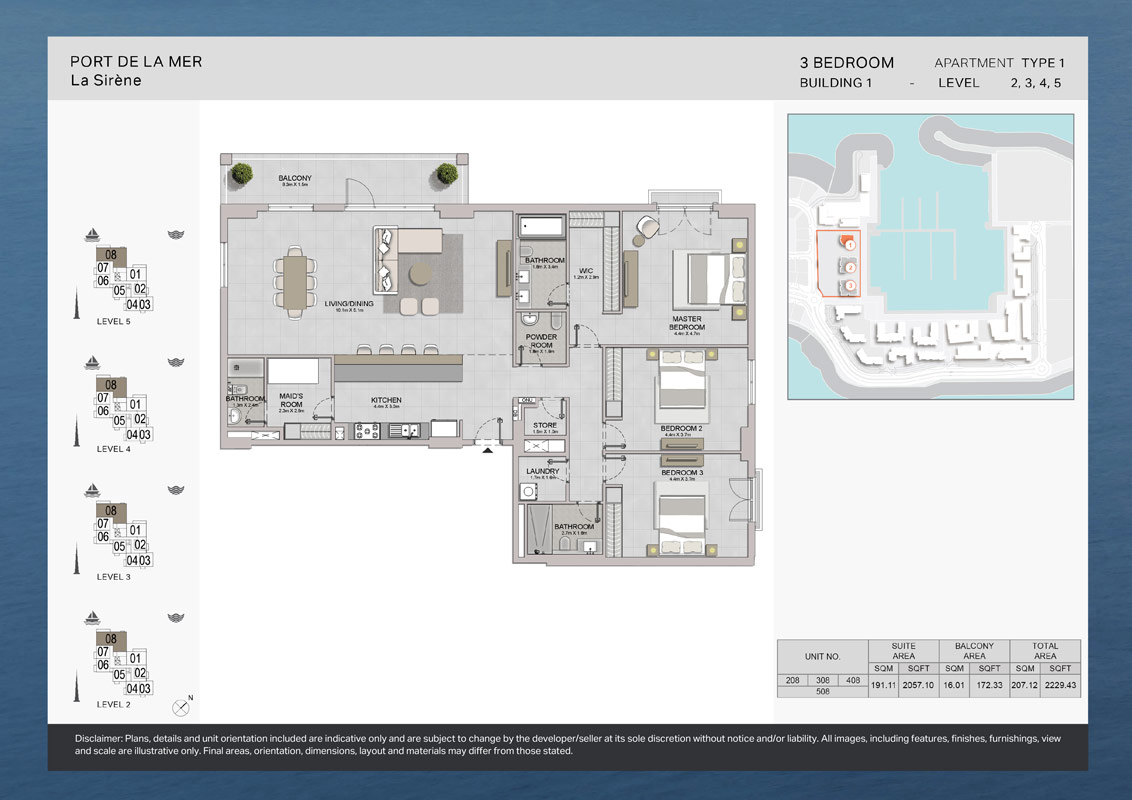1132x800 pixels.
Task: Click the dining table in the living/dining room
Action: [x=294, y=282]
